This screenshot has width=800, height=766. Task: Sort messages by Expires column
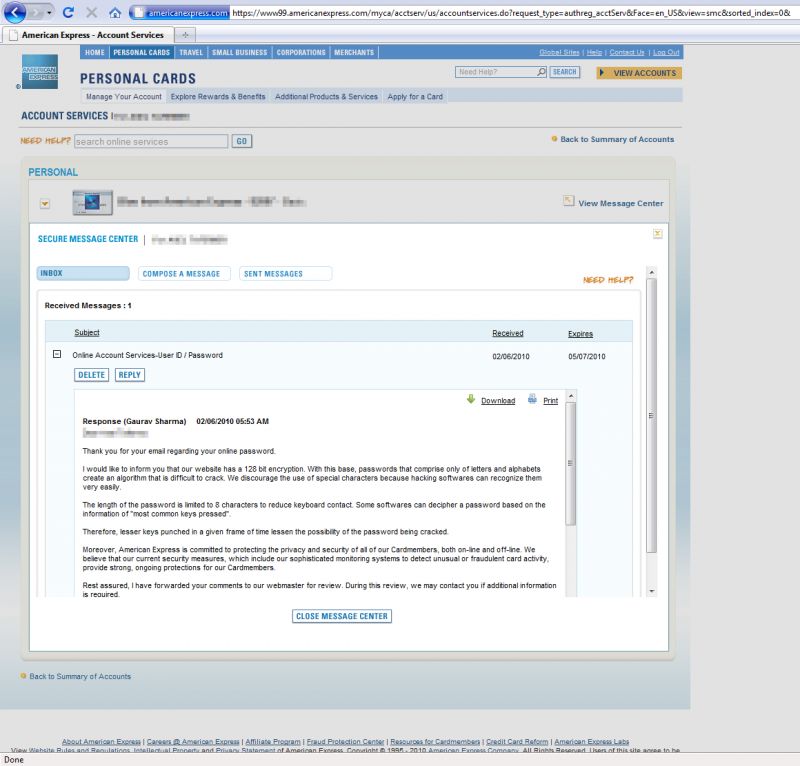581,334
